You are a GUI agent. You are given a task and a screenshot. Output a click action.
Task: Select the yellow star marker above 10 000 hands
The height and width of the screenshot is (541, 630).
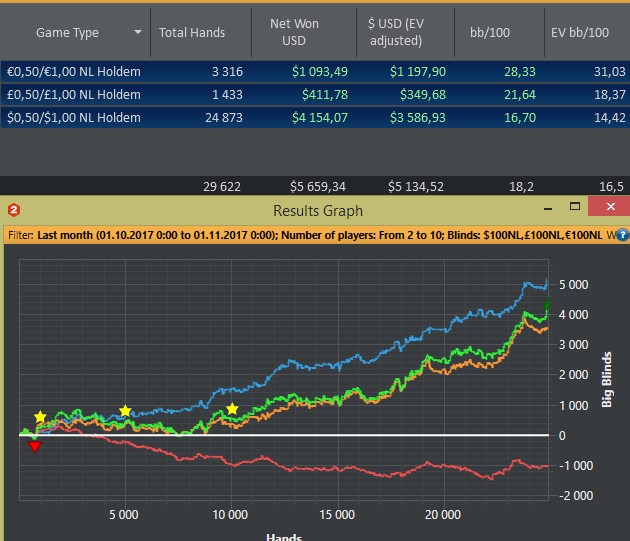[x=232, y=409]
